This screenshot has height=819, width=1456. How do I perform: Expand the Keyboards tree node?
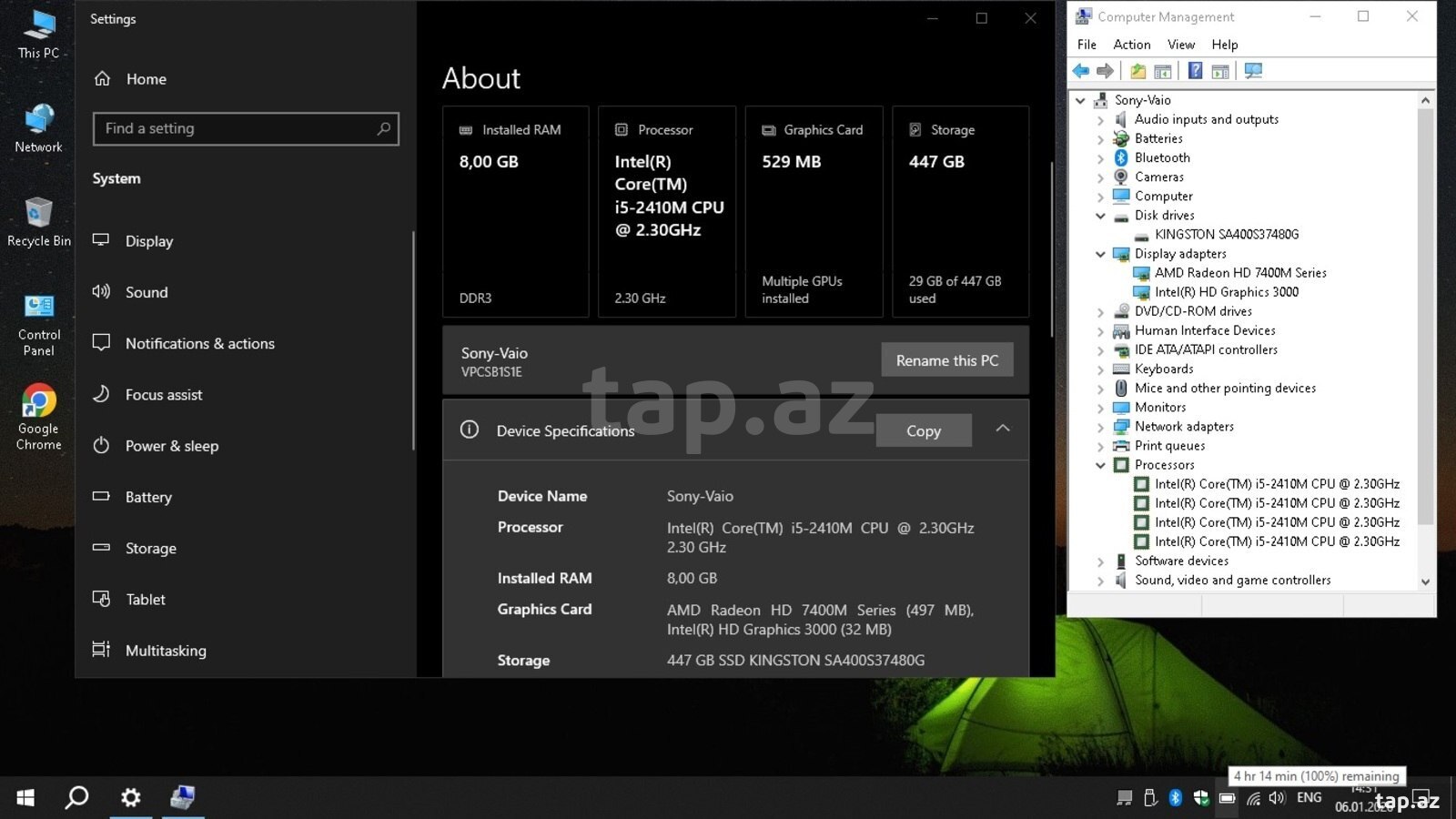[x=1100, y=369]
